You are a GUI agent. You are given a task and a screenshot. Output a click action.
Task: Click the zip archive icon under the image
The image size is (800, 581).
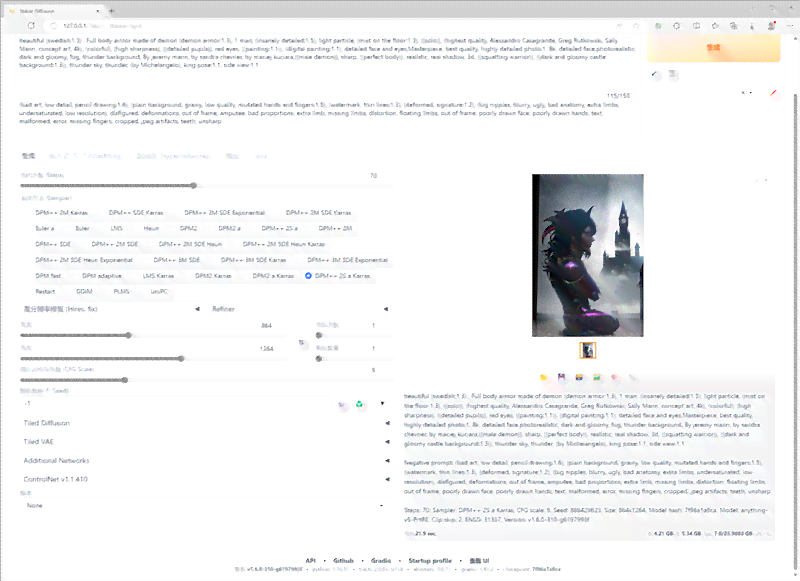pos(579,377)
